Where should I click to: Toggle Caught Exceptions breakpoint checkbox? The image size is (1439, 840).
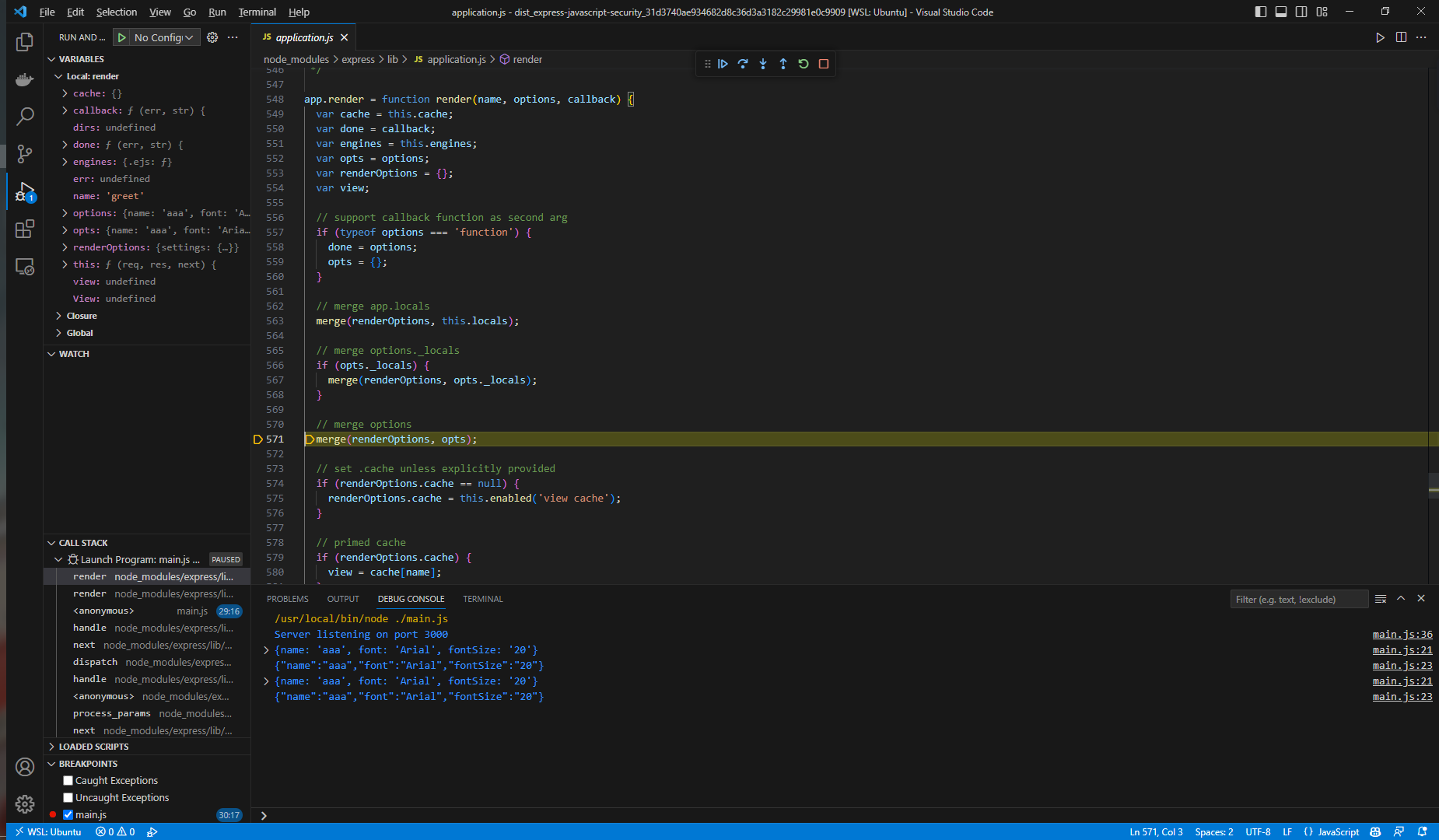(x=68, y=780)
